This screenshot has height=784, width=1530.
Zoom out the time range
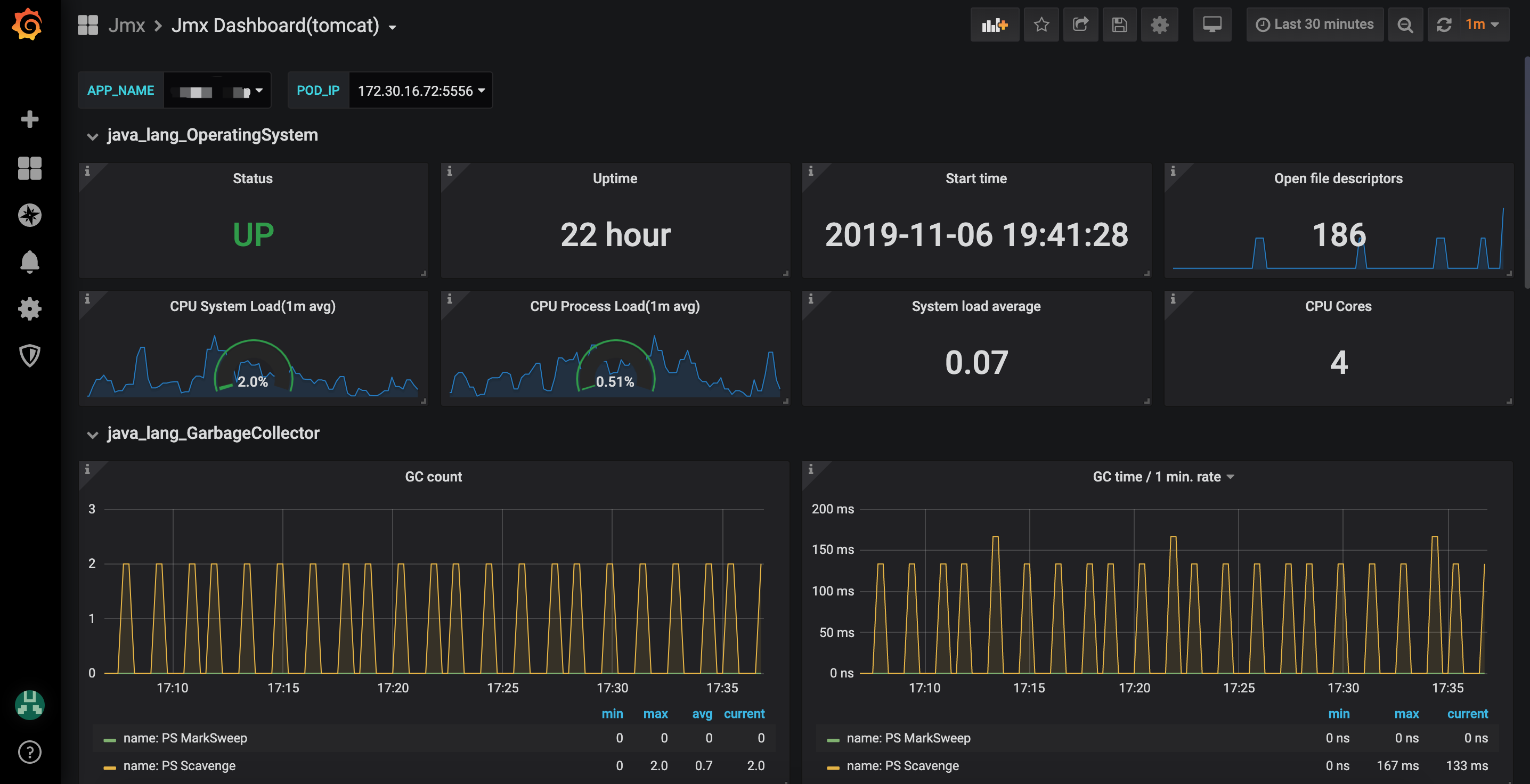click(x=1405, y=25)
